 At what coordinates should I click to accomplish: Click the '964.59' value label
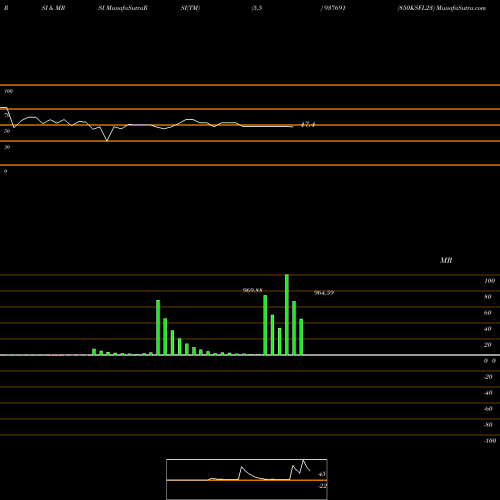pos(324,293)
